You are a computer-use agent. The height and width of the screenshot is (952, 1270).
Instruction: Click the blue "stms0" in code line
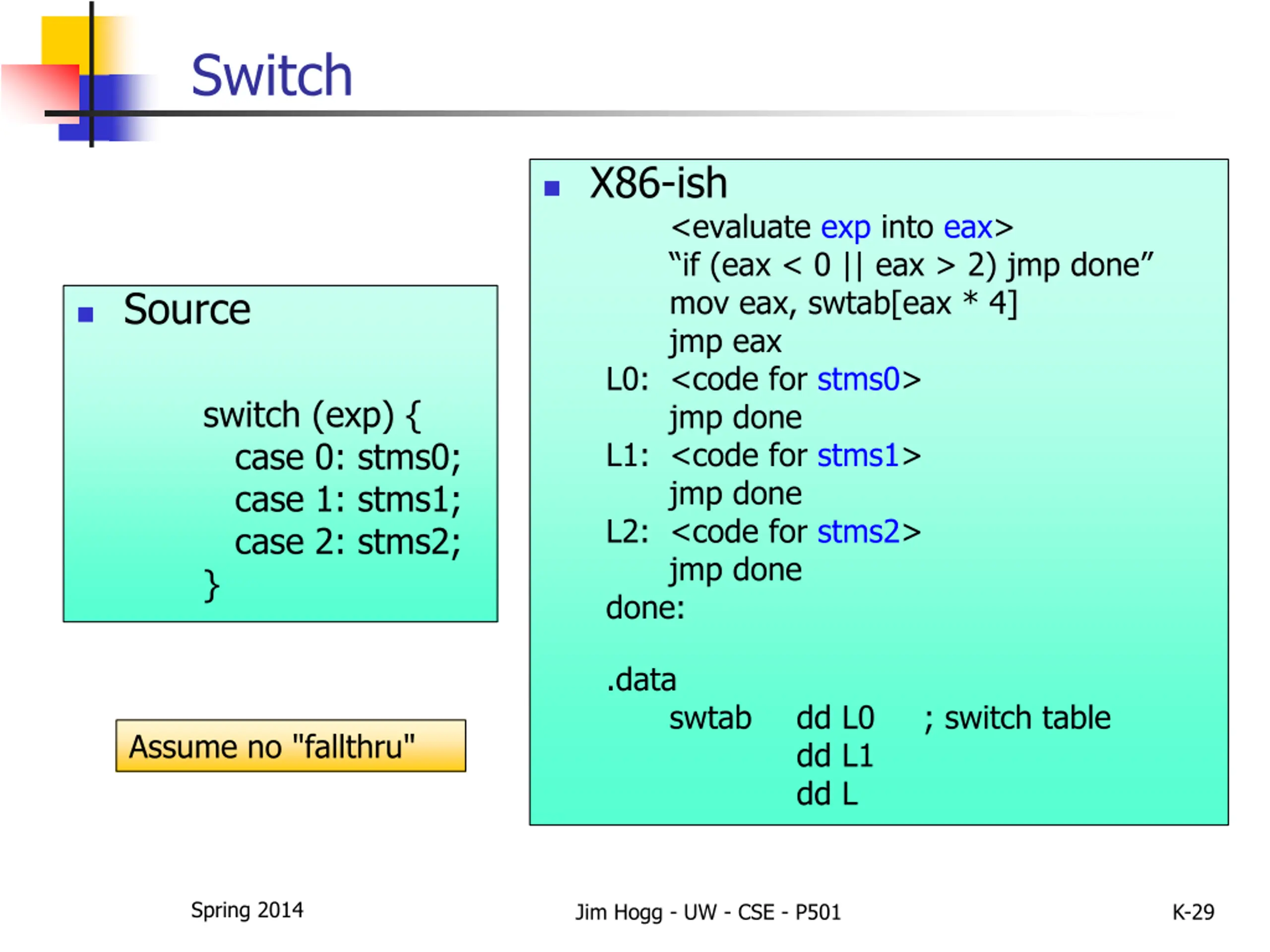coord(858,380)
